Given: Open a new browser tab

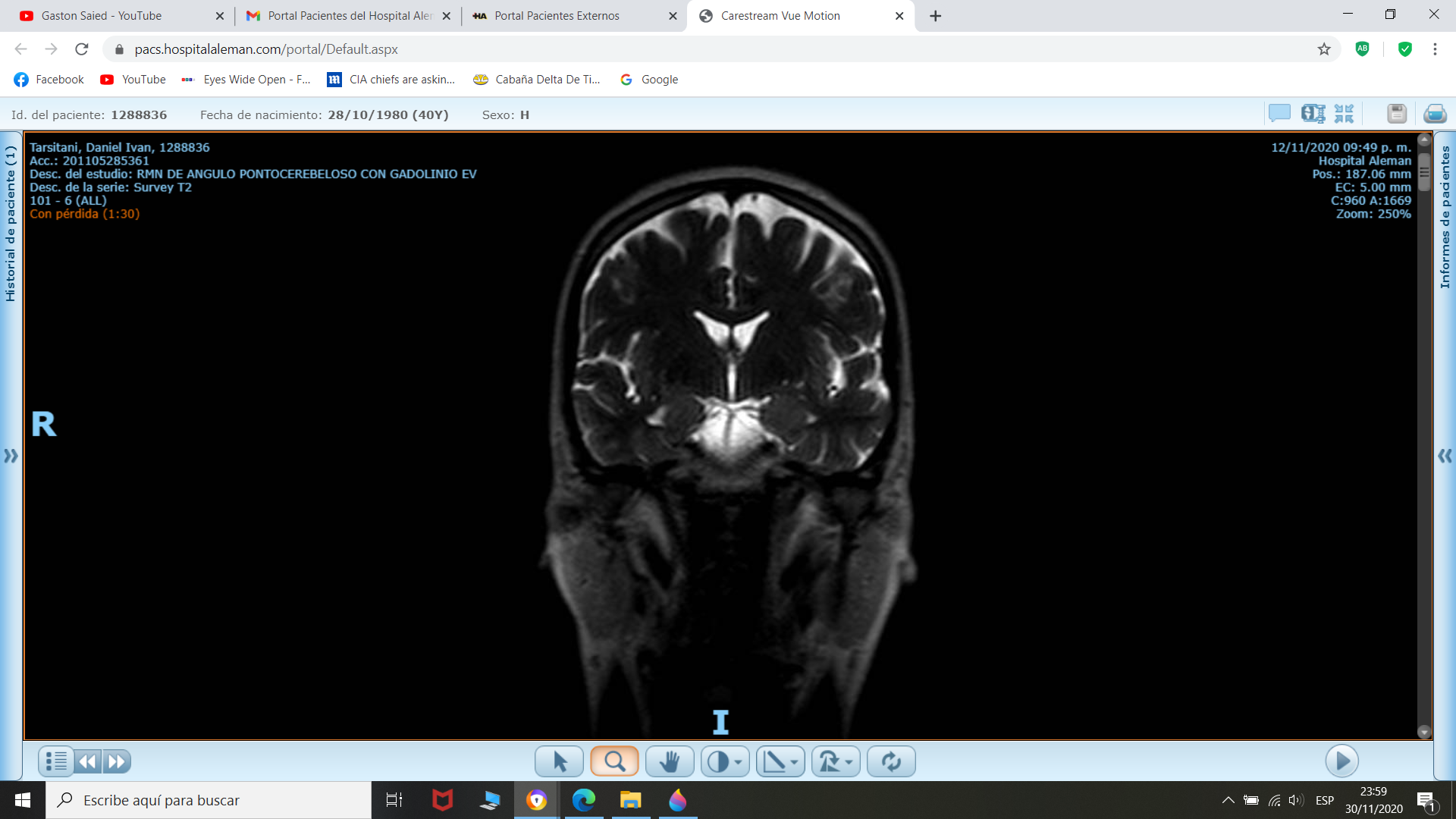Looking at the screenshot, I should [935, 16].
